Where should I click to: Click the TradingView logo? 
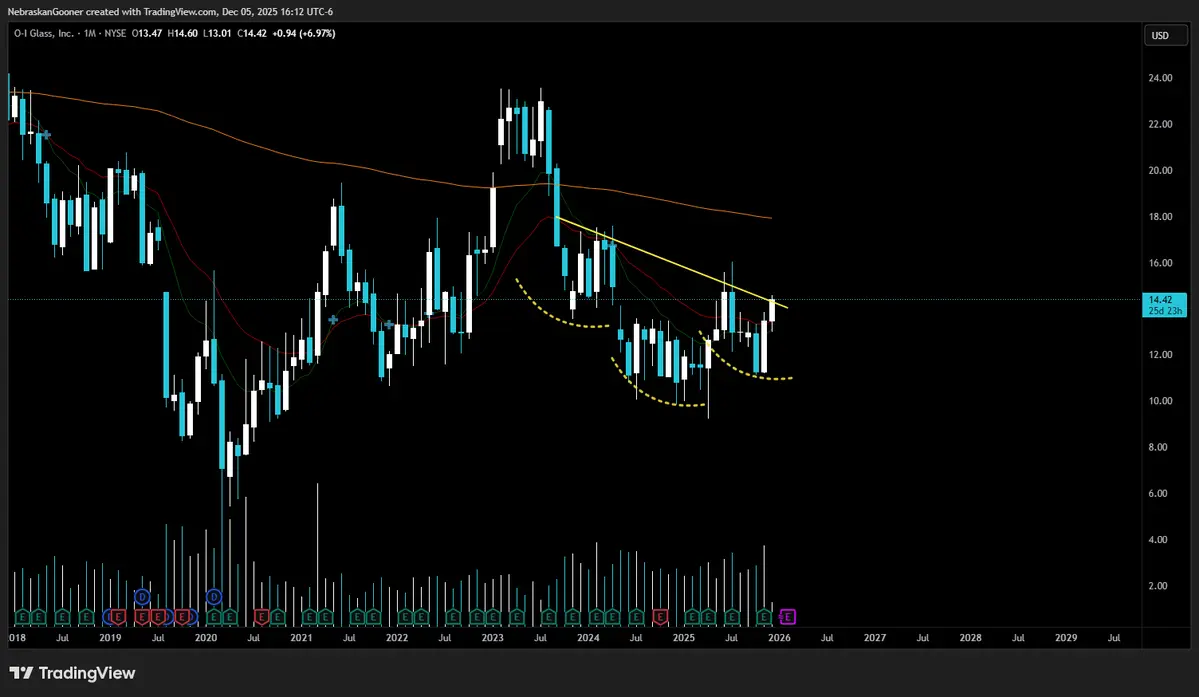click(73, 673)
